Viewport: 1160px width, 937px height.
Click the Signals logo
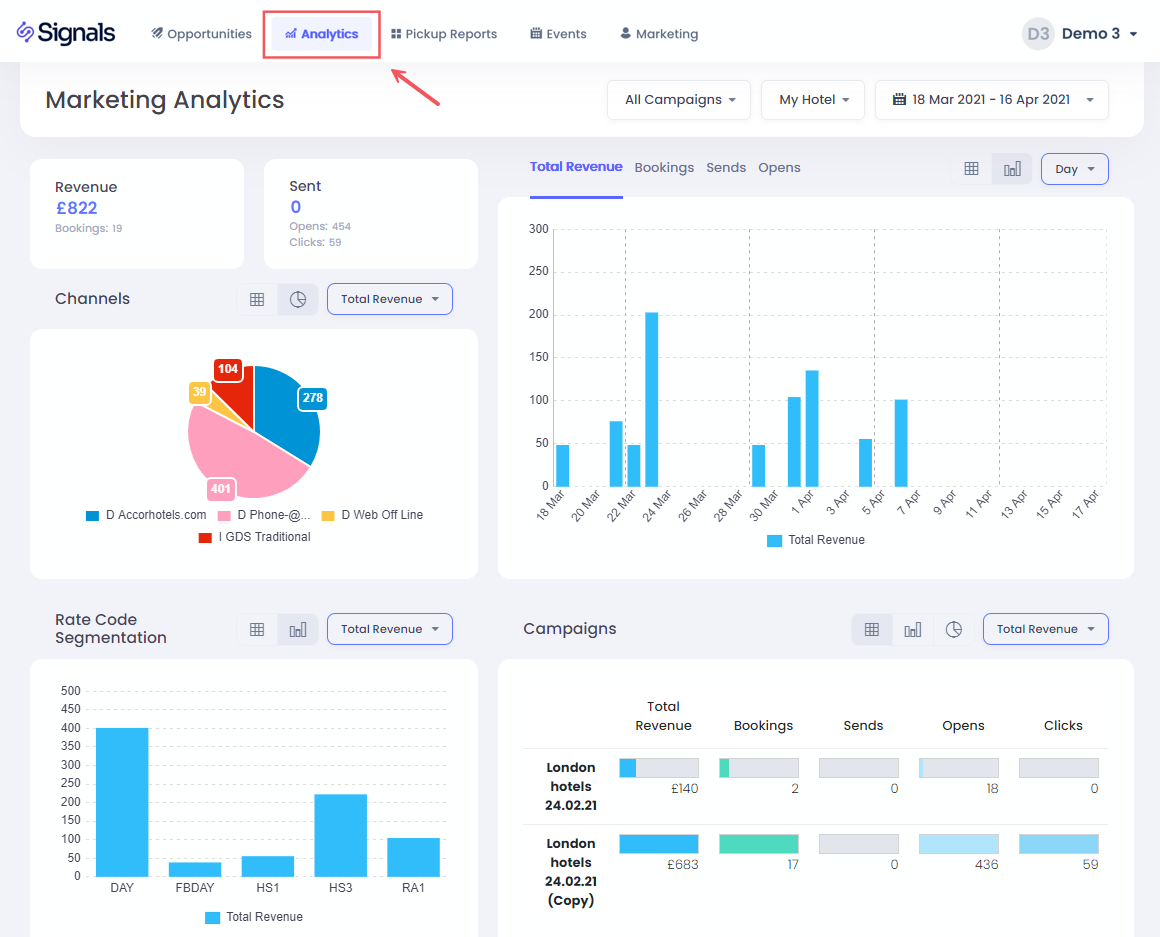(66, 33)
